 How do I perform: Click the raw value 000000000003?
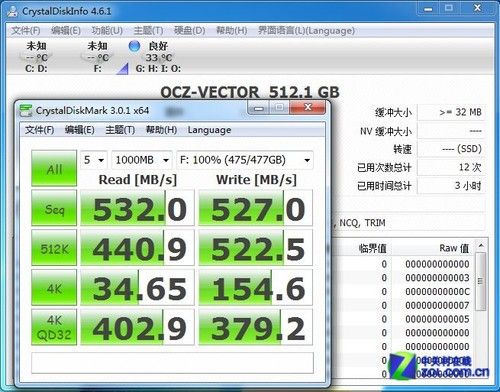point(437,278)
